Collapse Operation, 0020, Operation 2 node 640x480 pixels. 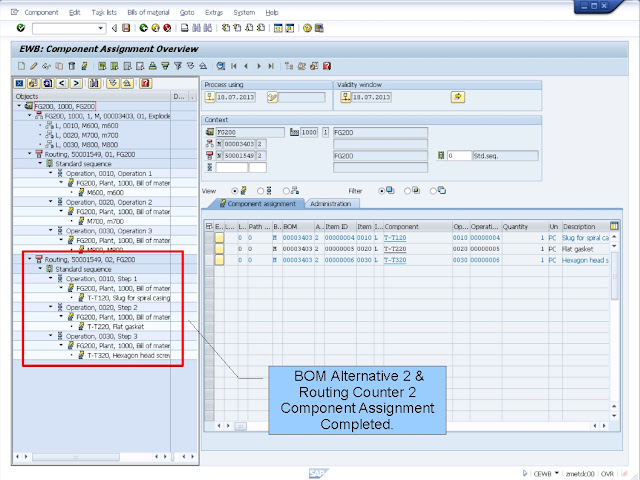pos(51,202)
